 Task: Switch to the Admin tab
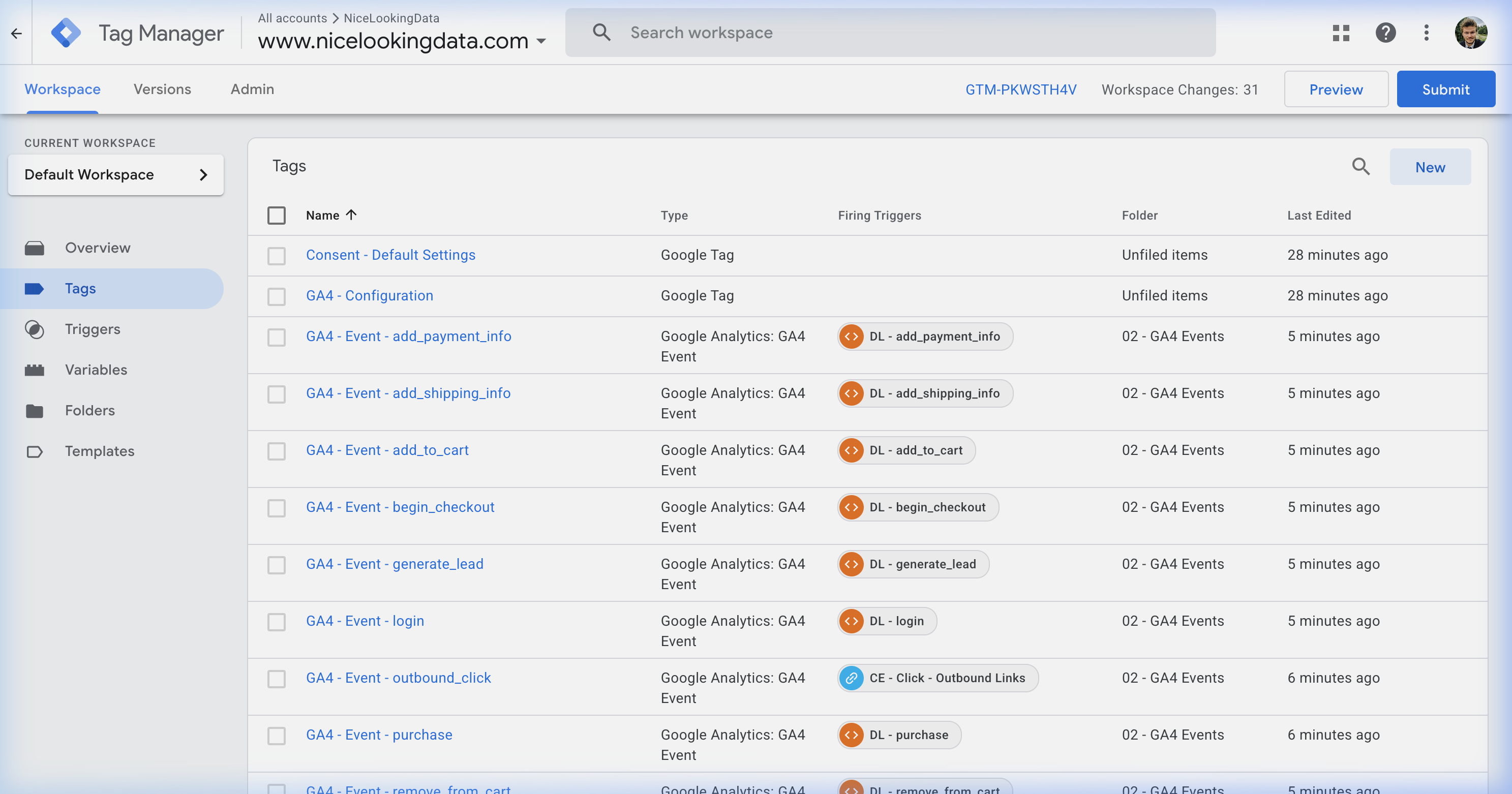point(252,89)
